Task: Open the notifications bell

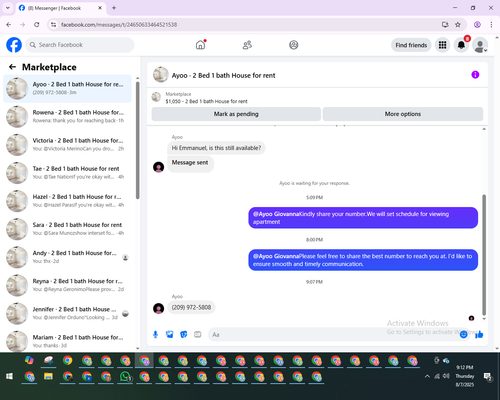Action: point(461,45)
